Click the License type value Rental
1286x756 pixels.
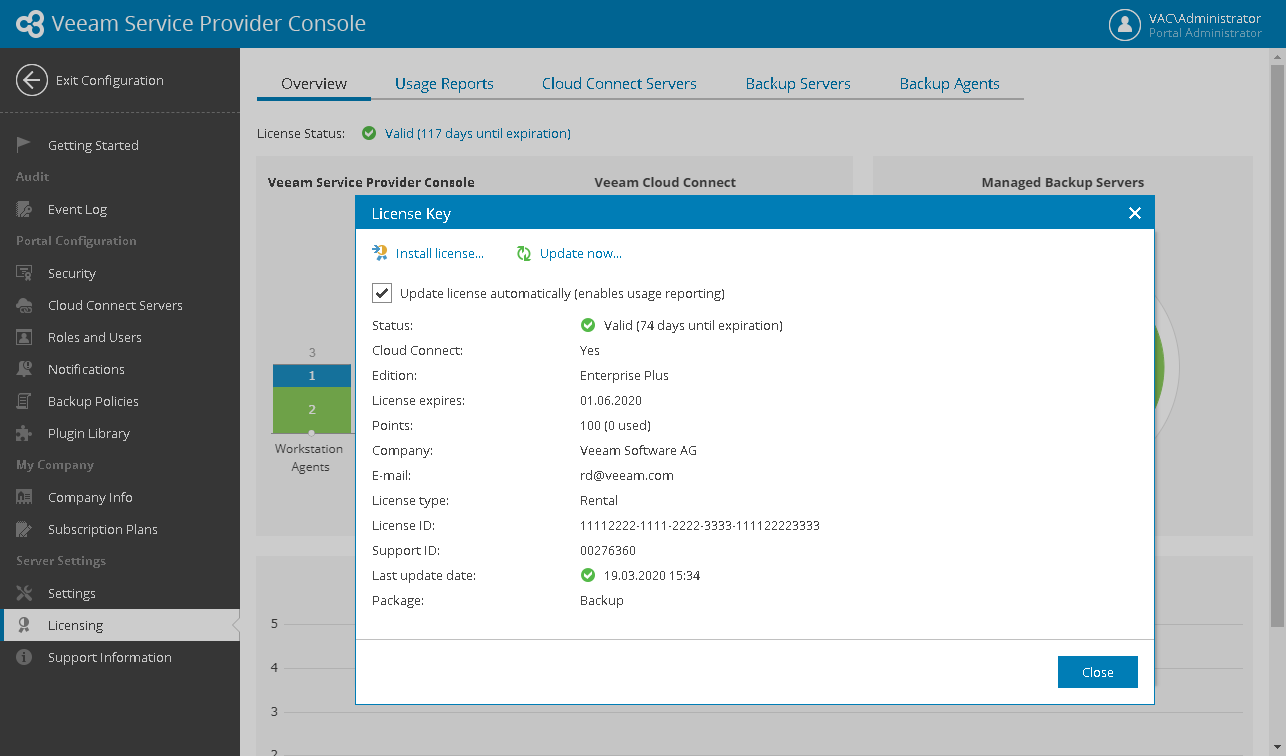tap(599, 500)
